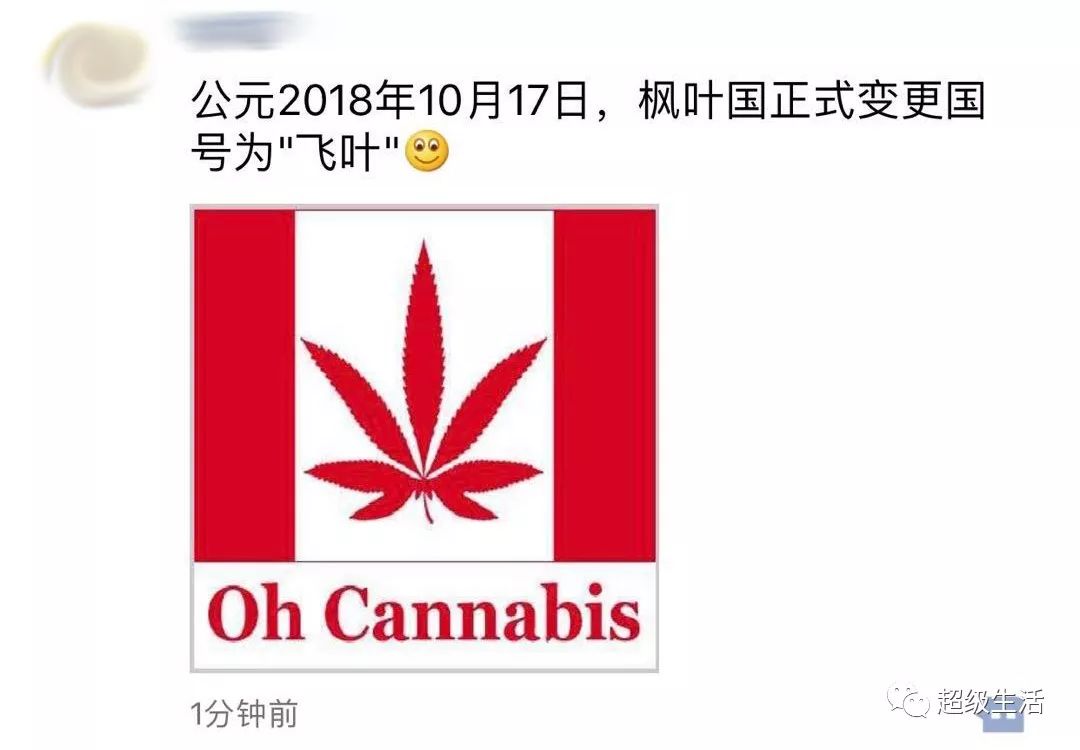Tap the smiley emoji in the post
Viewport: 1080px width, 750px height.
pos(426,152)
